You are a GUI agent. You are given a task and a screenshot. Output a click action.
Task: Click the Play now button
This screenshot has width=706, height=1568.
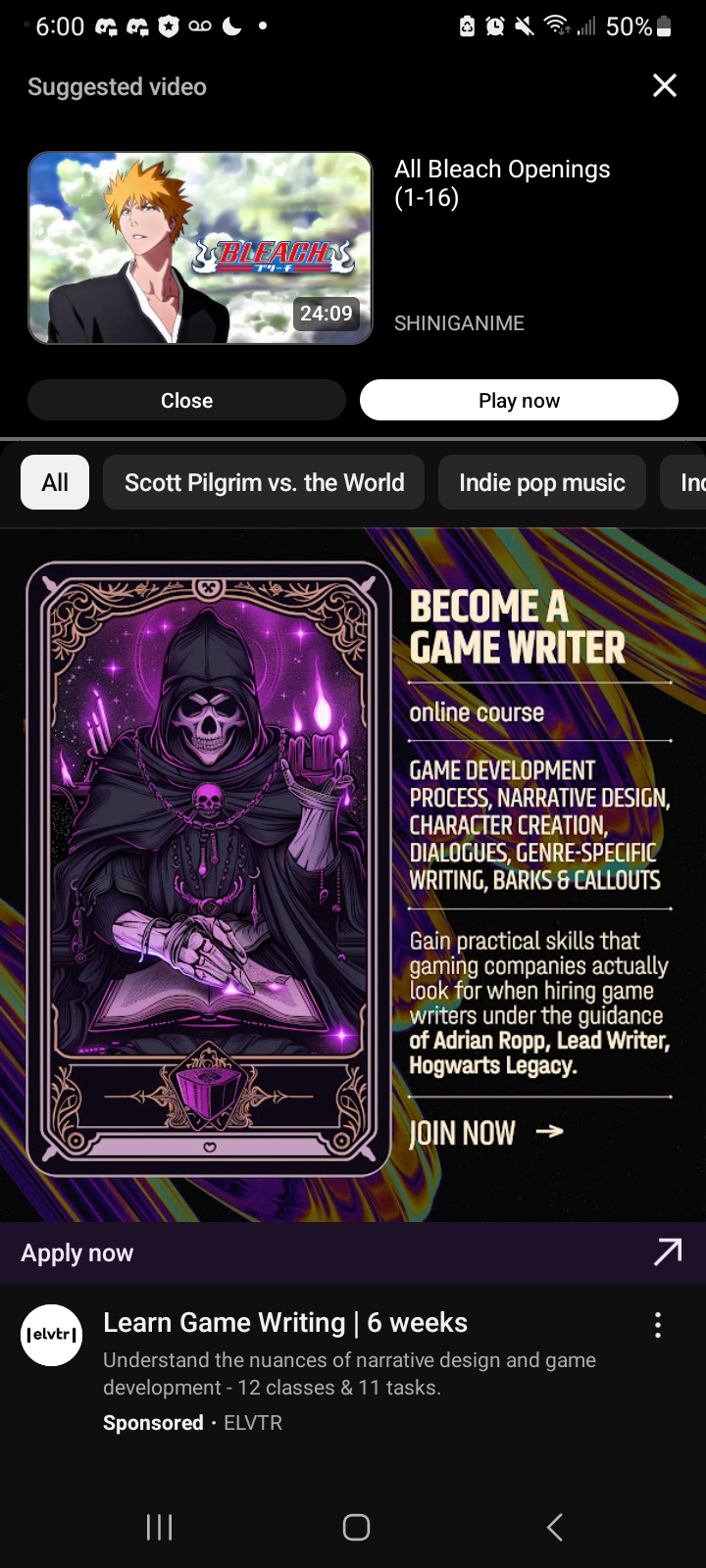tap(519, 400)
